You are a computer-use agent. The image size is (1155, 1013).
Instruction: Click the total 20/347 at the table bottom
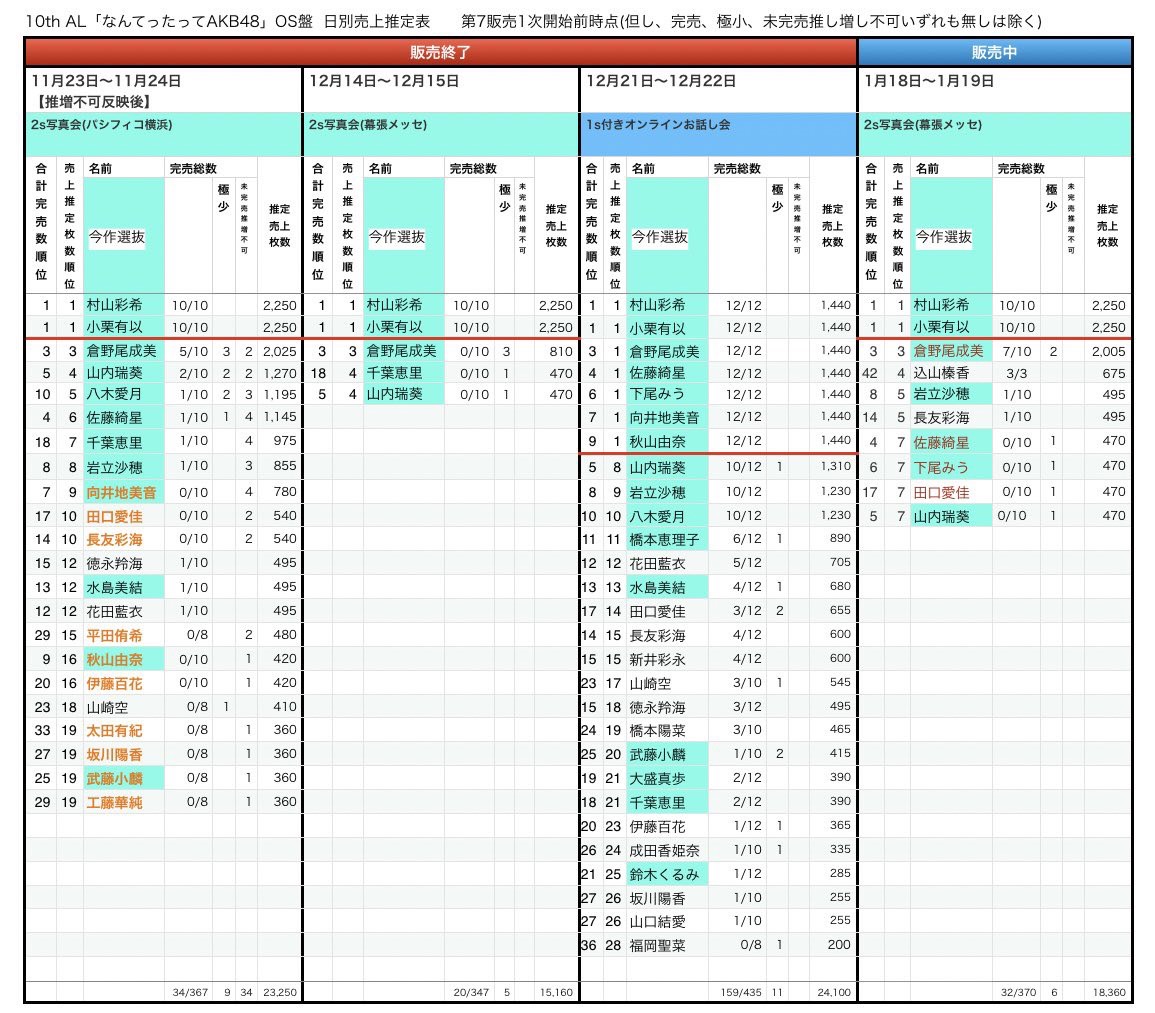[x=471, y=992]
